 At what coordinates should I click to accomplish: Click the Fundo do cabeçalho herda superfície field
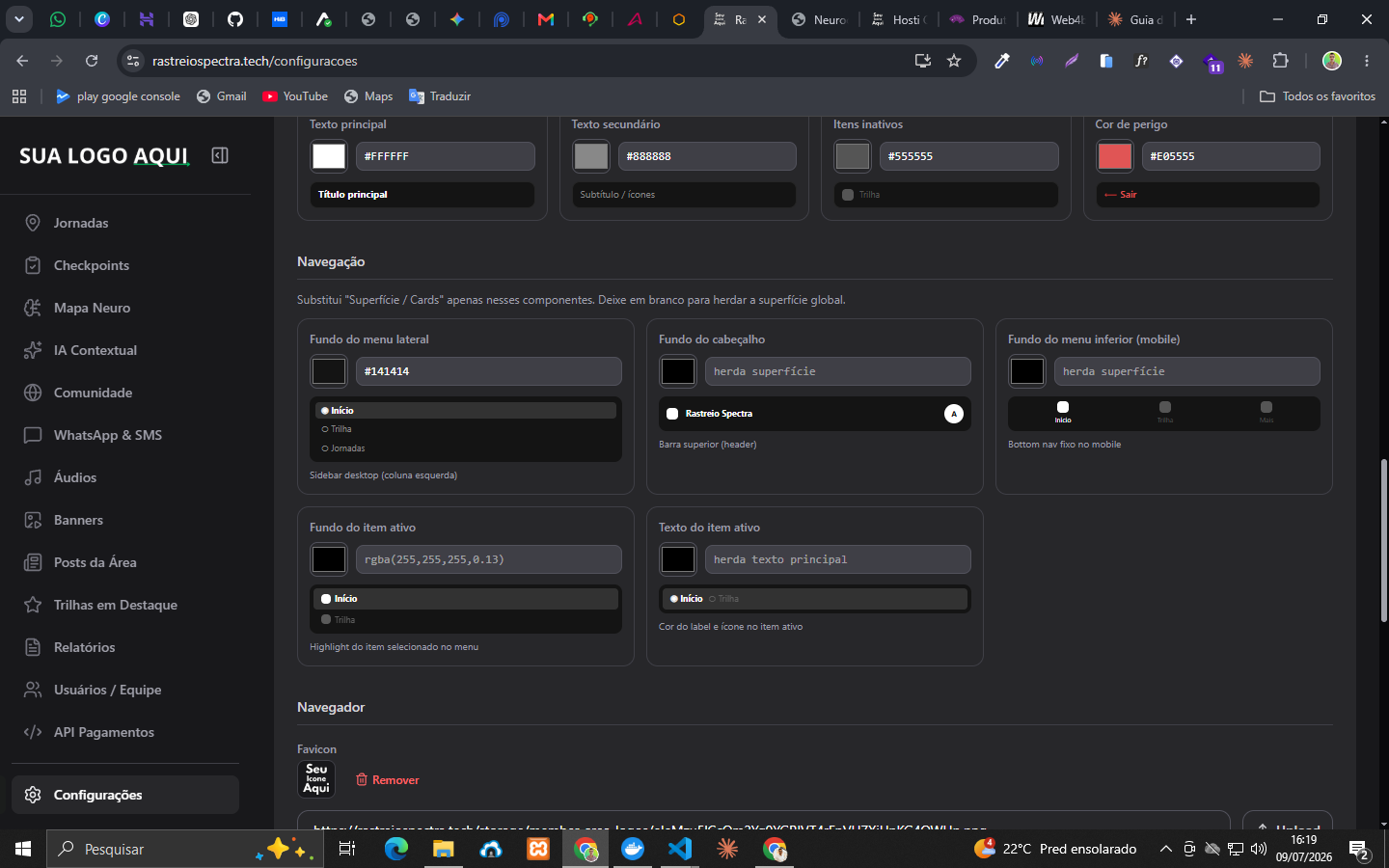pos(838,371)
